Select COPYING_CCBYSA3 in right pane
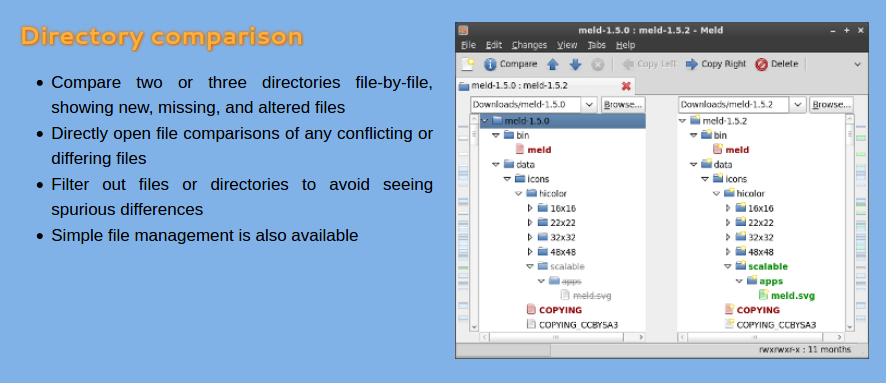This screenshot has width=886, height=383. (x=770, y=325)
